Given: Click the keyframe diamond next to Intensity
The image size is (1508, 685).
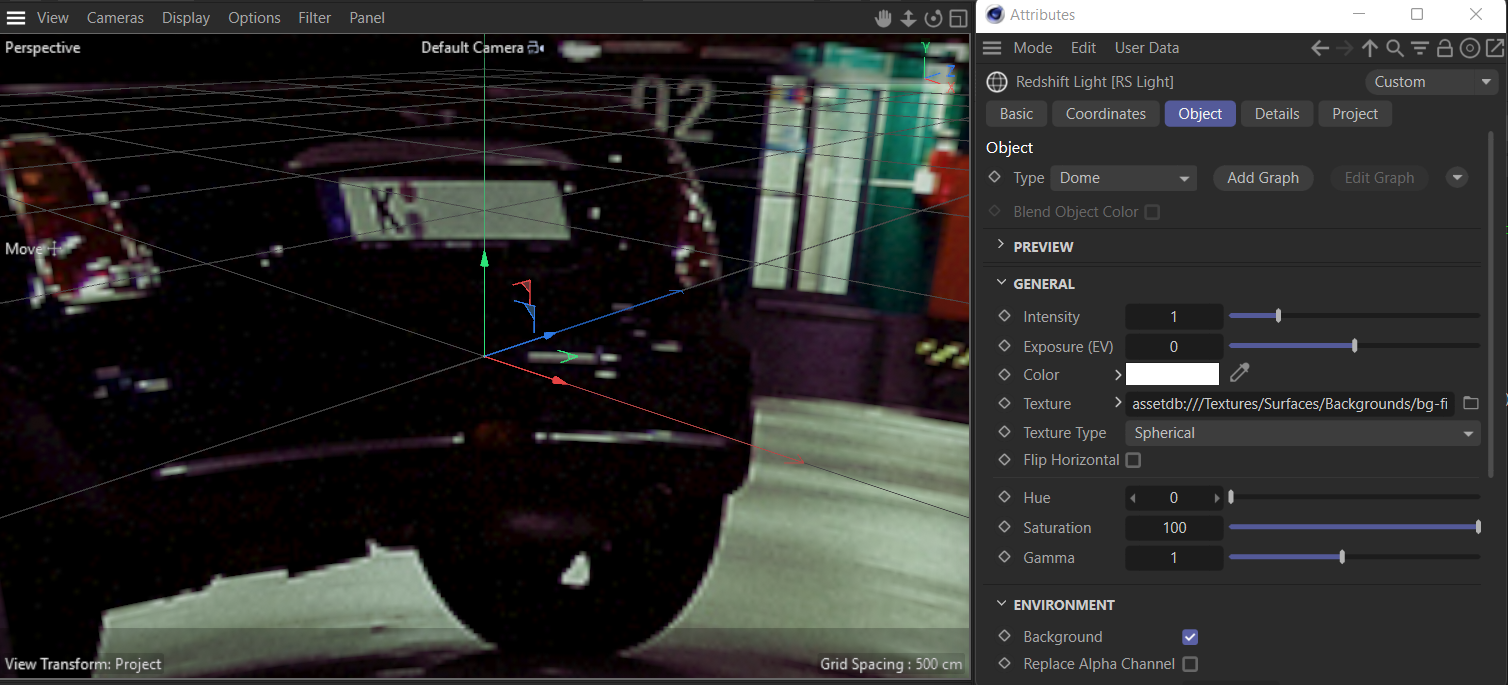Looking at the screenshot, I should click(1005, 316).
